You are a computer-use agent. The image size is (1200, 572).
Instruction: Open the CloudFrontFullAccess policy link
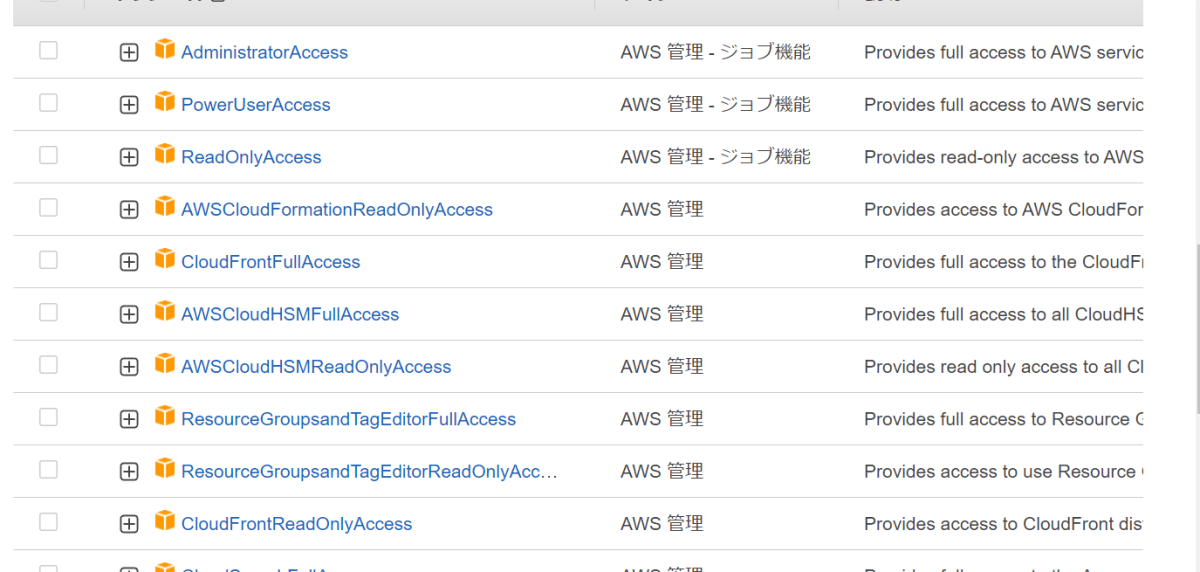pos(270,262)
